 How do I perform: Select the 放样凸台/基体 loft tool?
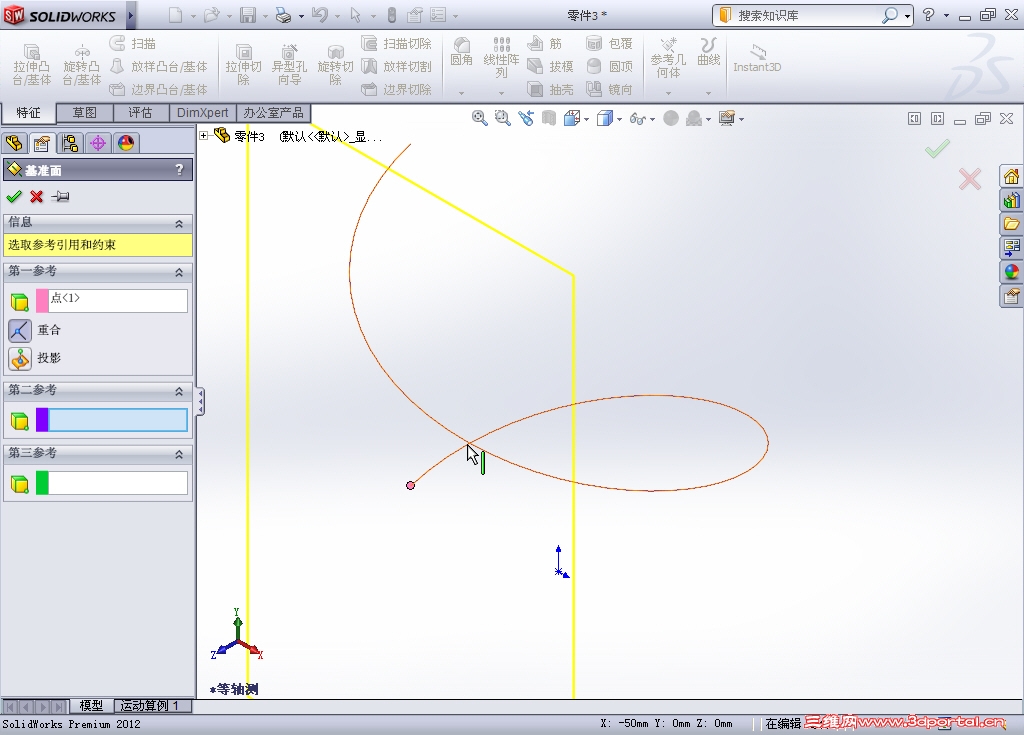click(159, 66)
